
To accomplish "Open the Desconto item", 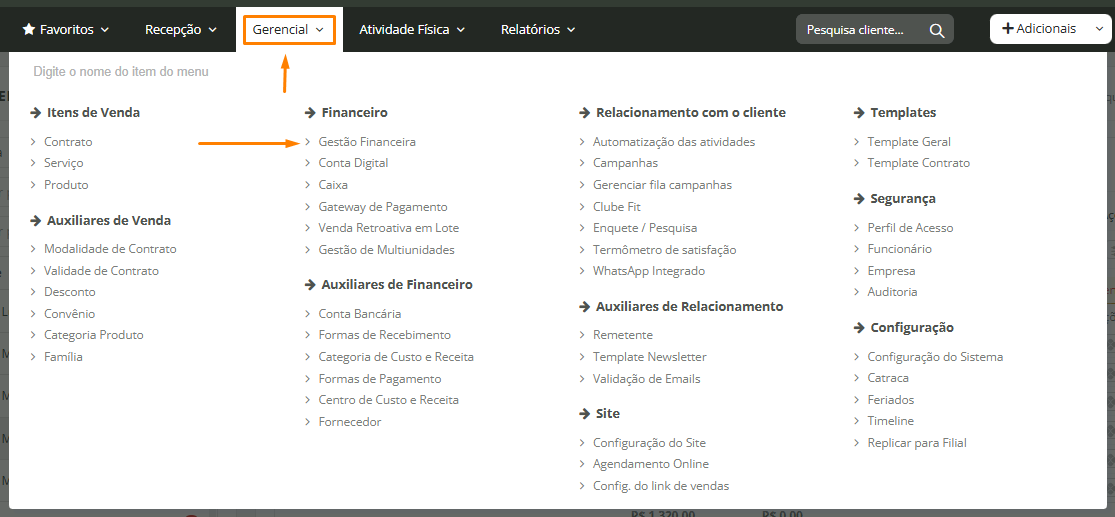I will (70, 292).
